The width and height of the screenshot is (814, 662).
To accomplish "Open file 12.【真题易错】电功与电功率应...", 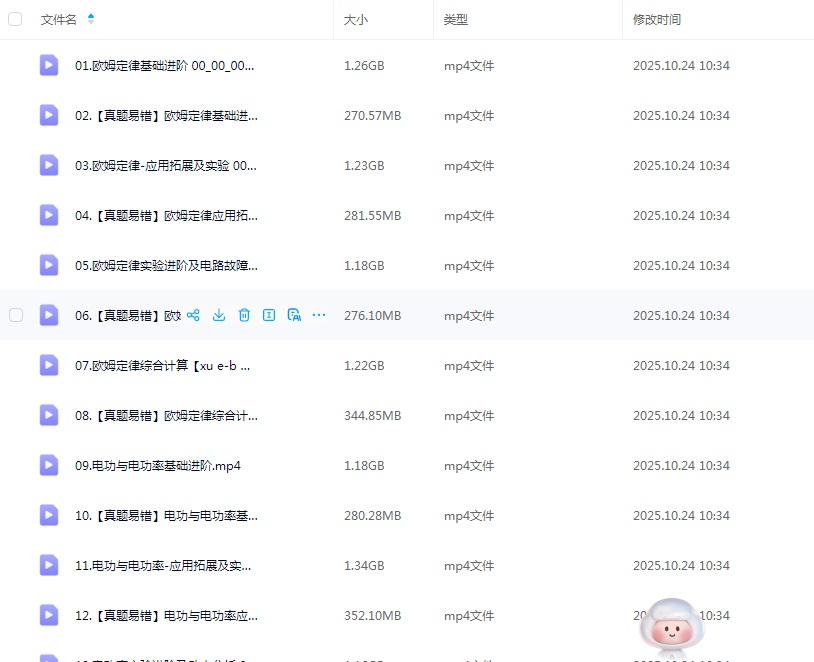I will 166,616.
